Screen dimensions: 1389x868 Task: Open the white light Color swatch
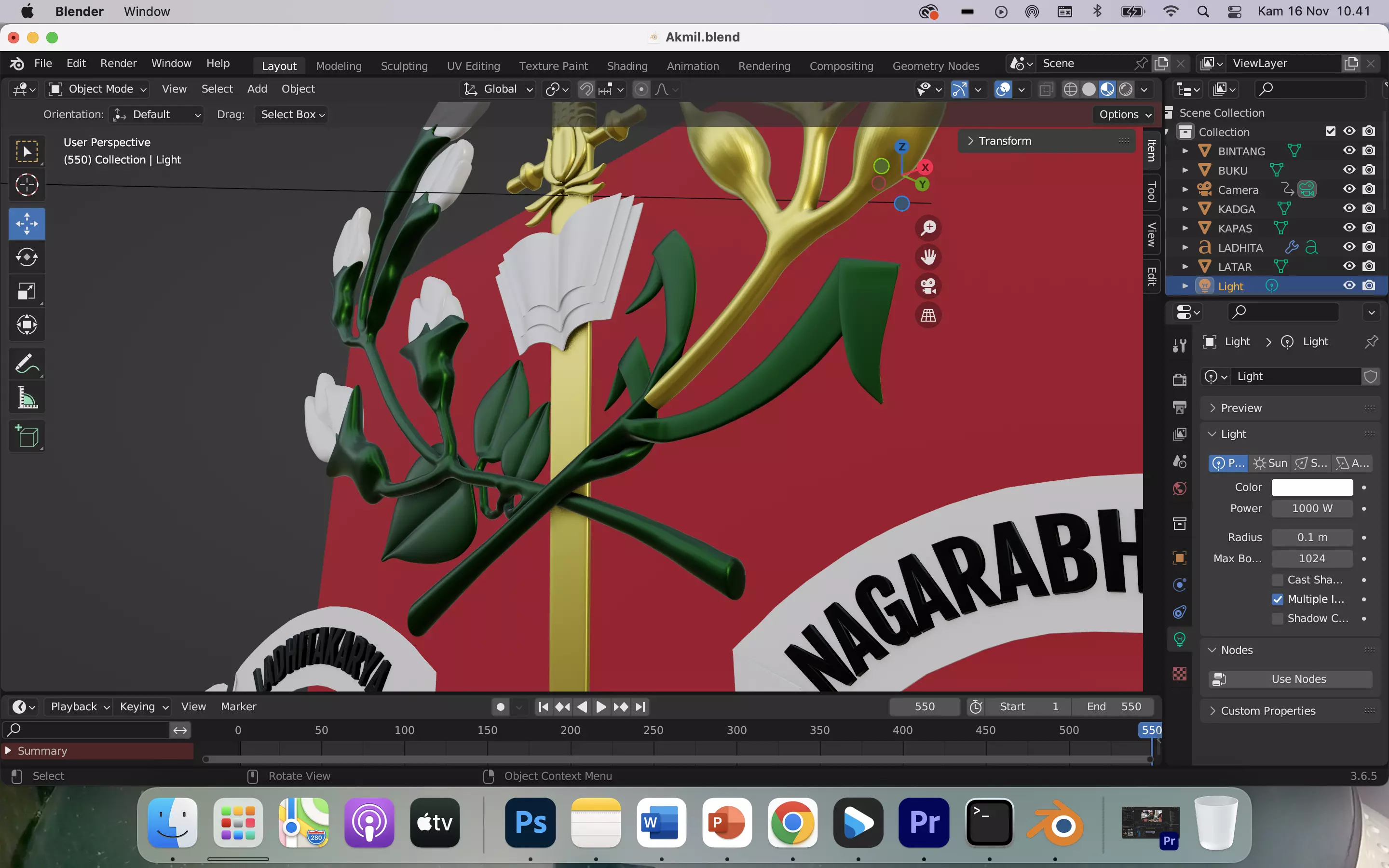click(x=1311, y=488)
